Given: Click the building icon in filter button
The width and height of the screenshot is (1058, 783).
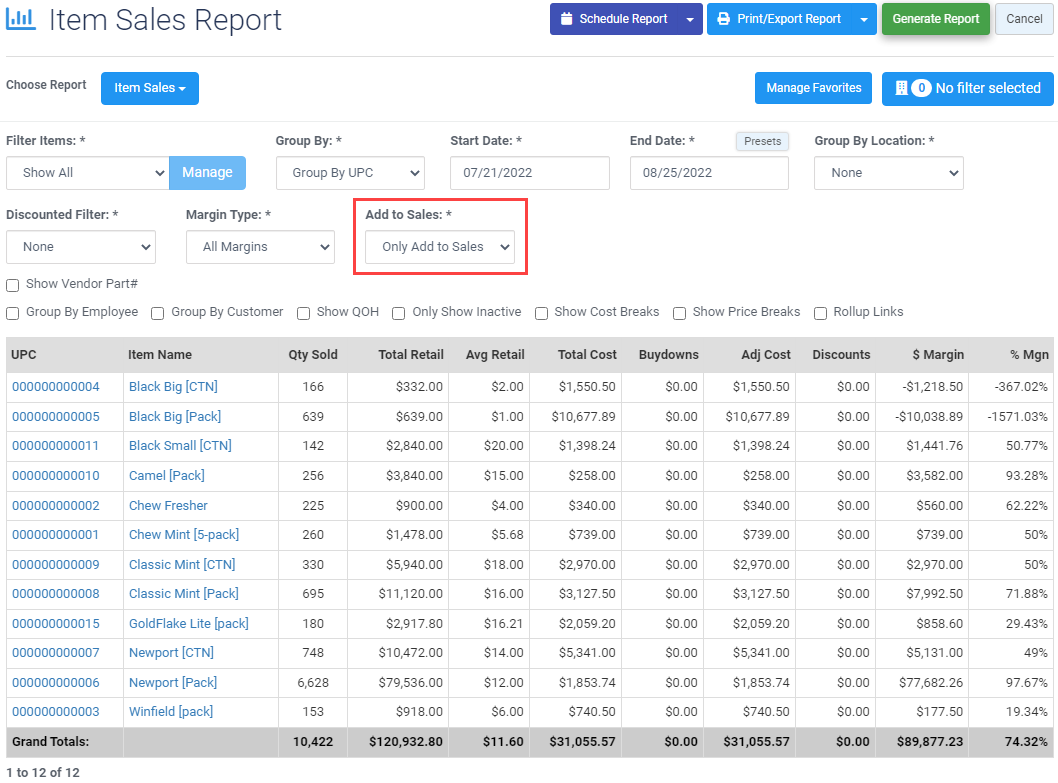Looking at the screenshot, I should point(901,88).
